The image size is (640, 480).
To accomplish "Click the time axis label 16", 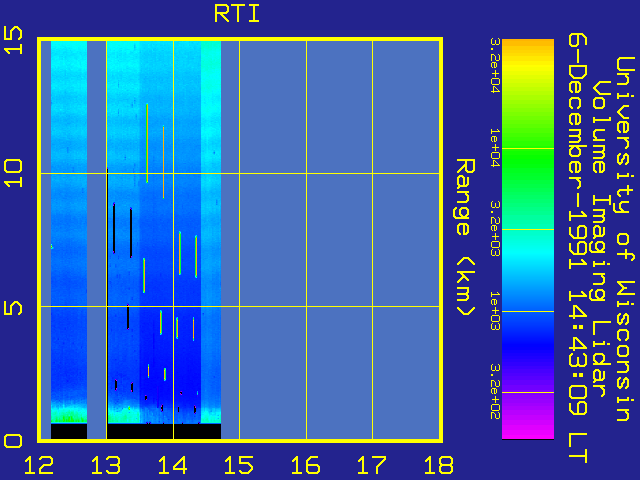I will [x=306, y=465].
